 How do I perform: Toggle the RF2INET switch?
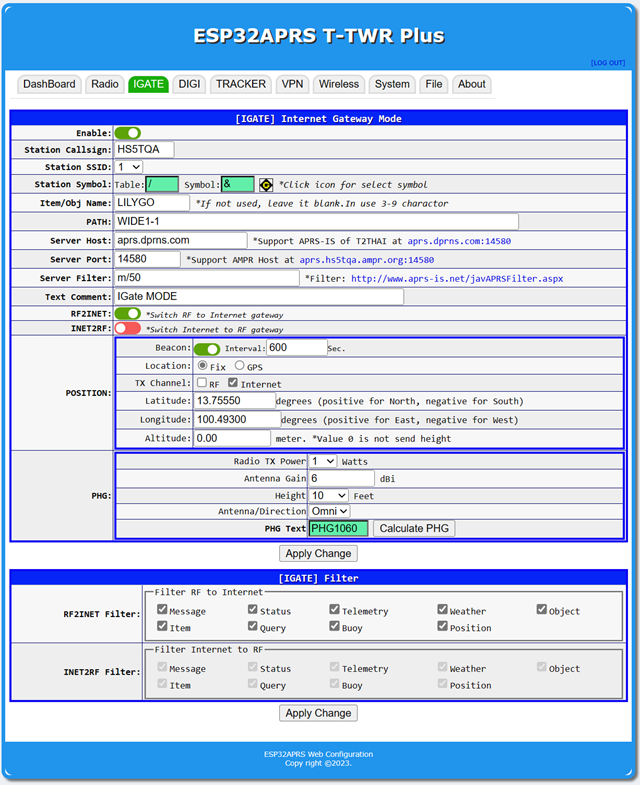pos(128,313)
